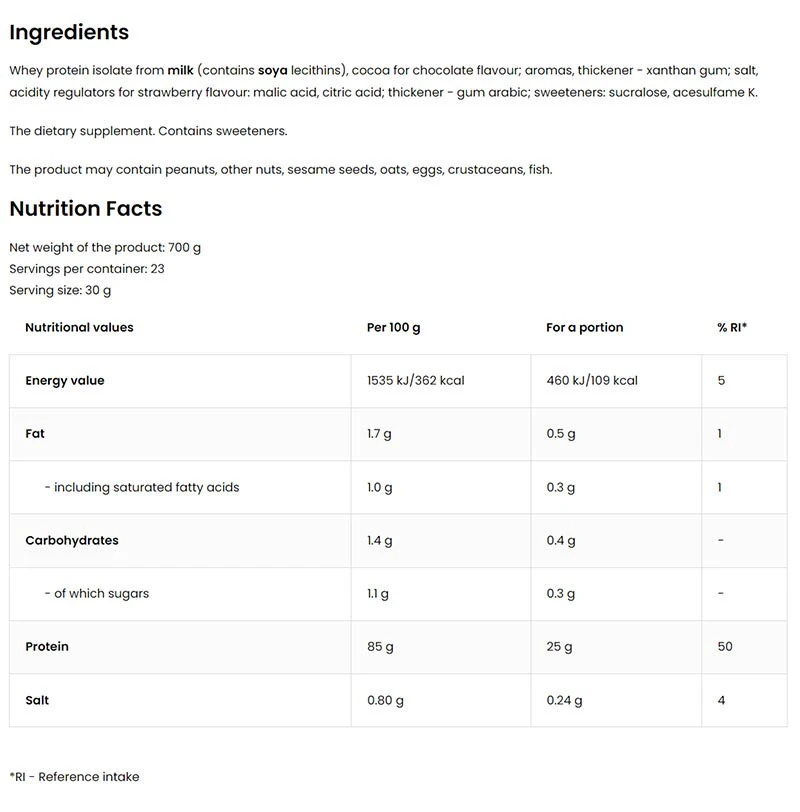This screenshot has height=812, width=800.
Task: Click the "of which sugars" row label
Action: coord(101,594)
